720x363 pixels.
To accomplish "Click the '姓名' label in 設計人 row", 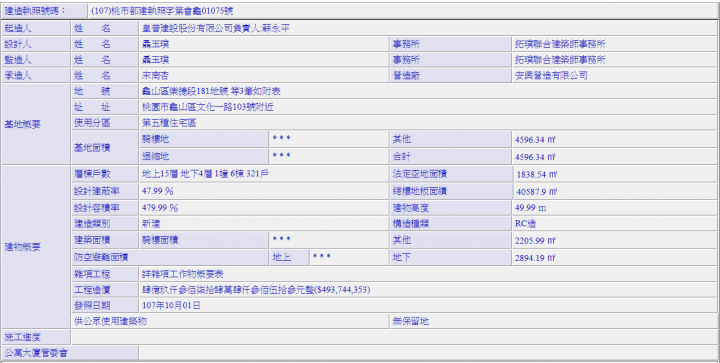I will pyautogui.click(x=92, y=44).
